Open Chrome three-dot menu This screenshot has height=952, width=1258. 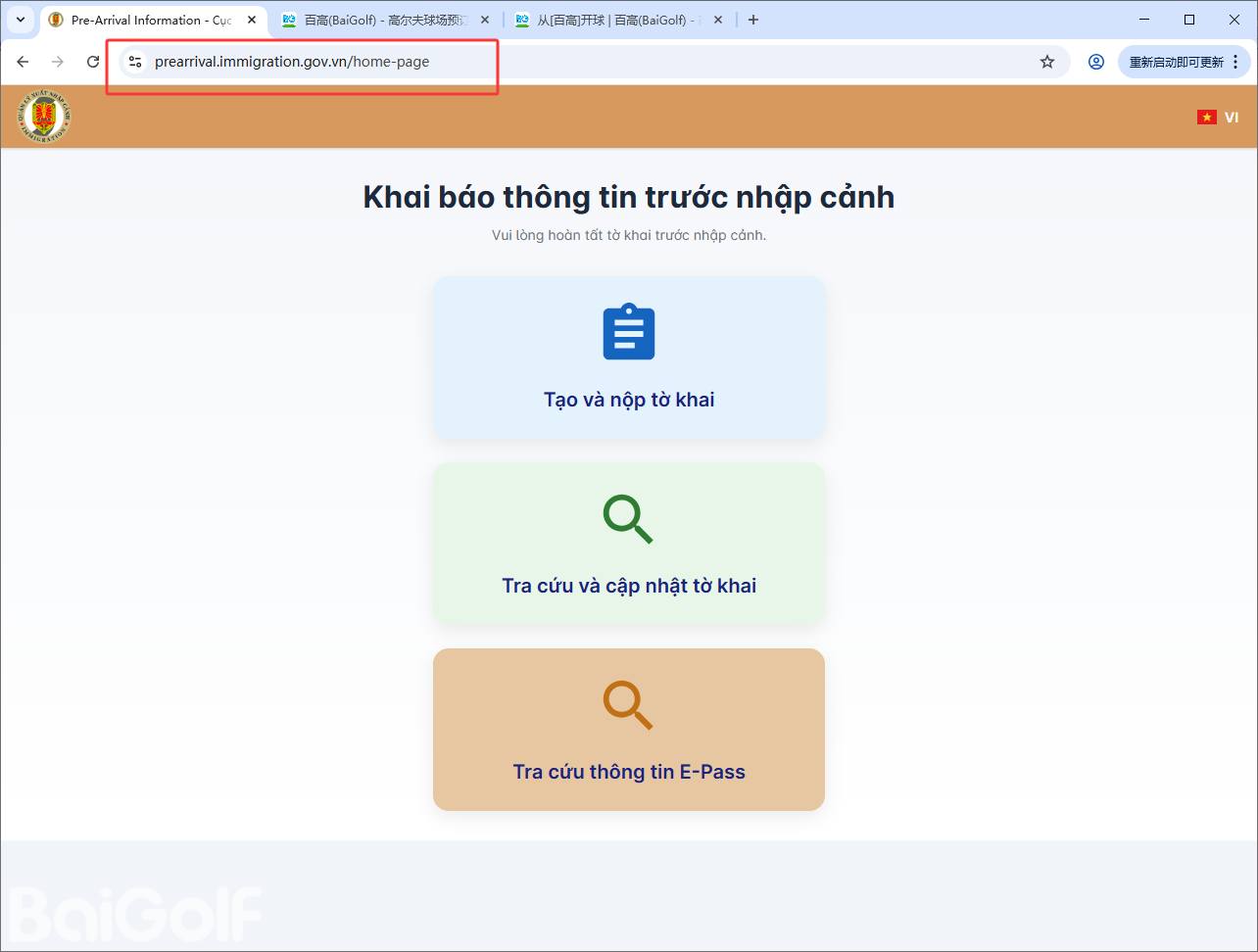click(x=1236, y=62)
